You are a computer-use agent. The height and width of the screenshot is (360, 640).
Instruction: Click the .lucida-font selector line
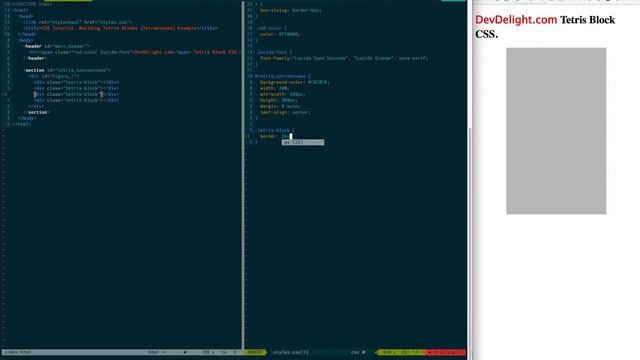(x=274, y=52)
